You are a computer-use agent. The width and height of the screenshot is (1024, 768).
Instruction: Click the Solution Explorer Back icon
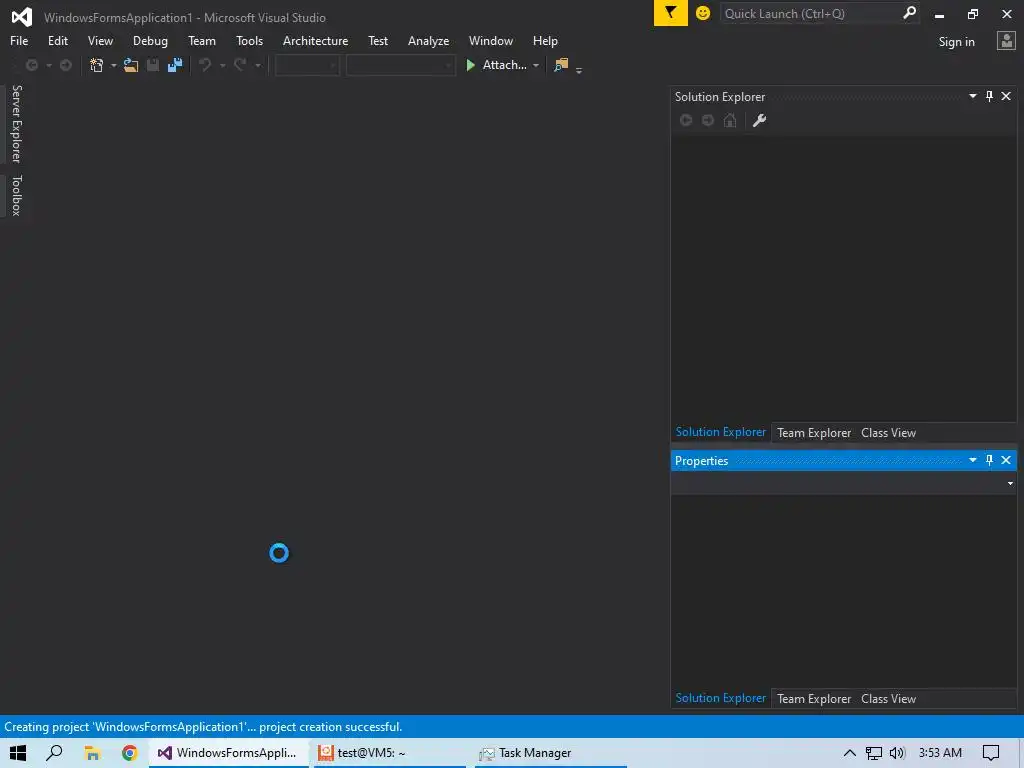pos(686,120)
